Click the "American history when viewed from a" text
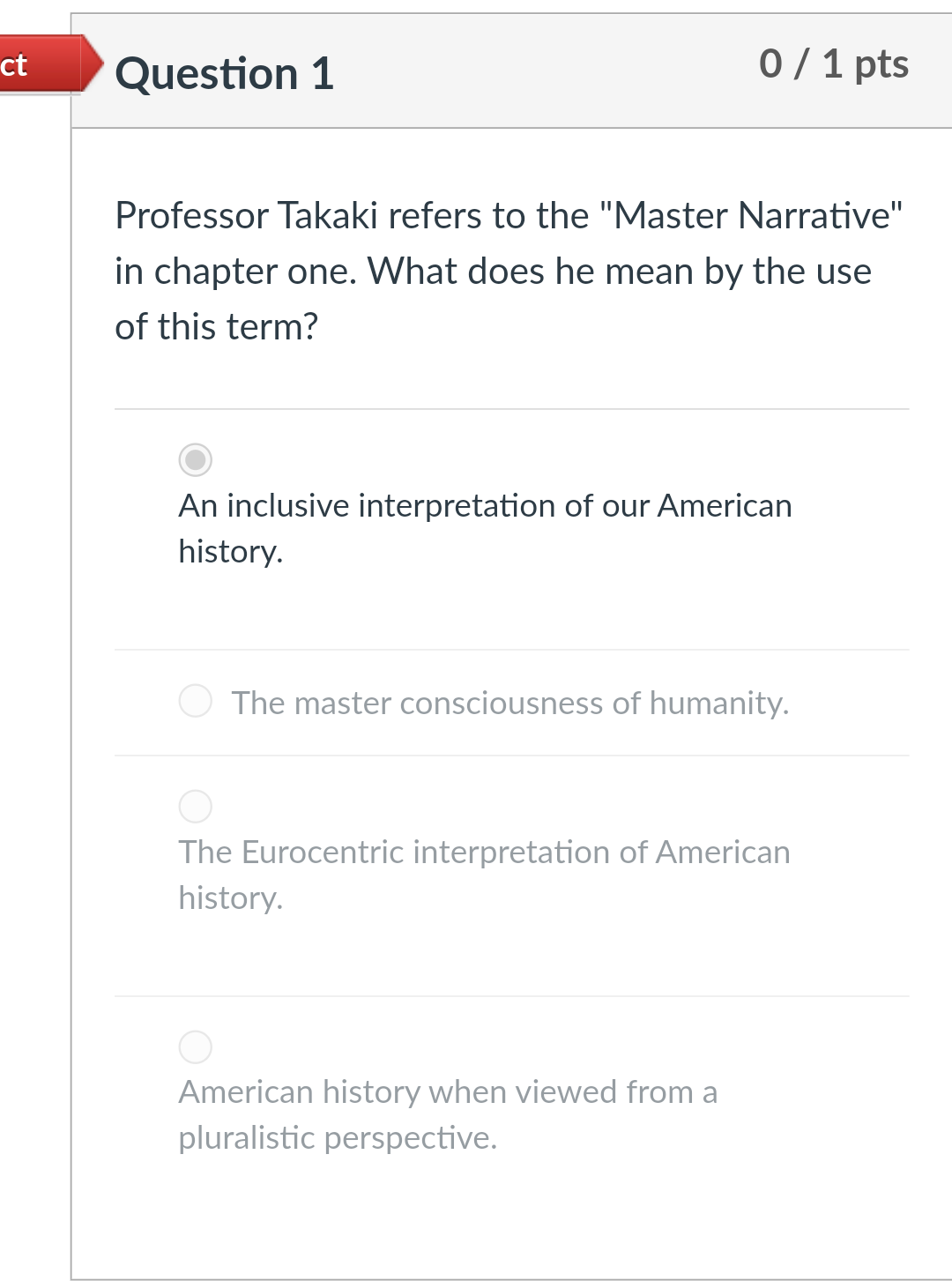Image resolution: width=952 pixels, height=1281 pixels. coord(448,1092)
